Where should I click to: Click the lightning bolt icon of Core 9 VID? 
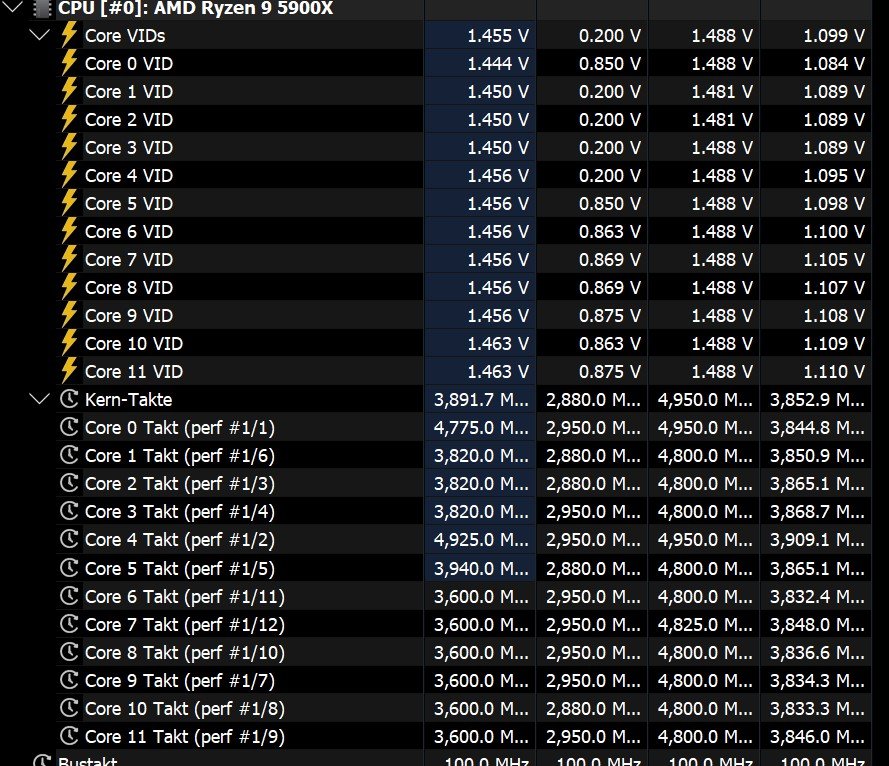(x=69, y=315)
